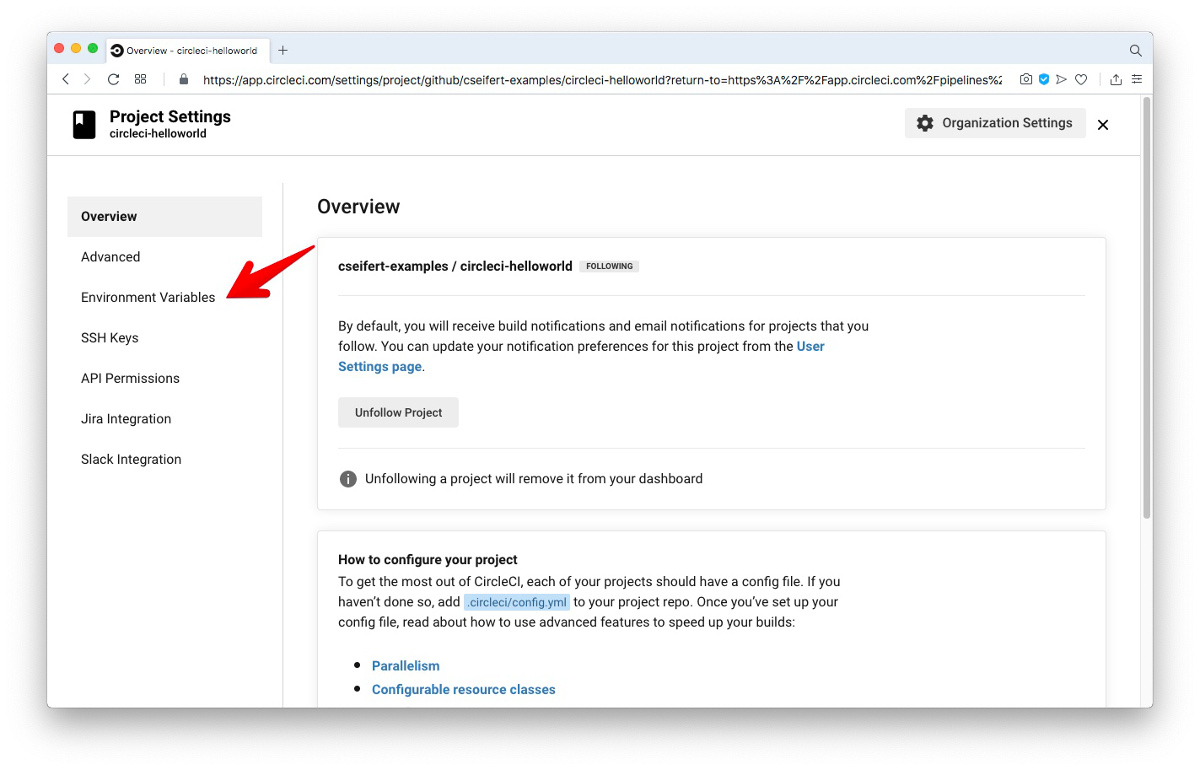Click the page vertical scrollbar
Viewport: 1200px width, 770px height.
1147,309
